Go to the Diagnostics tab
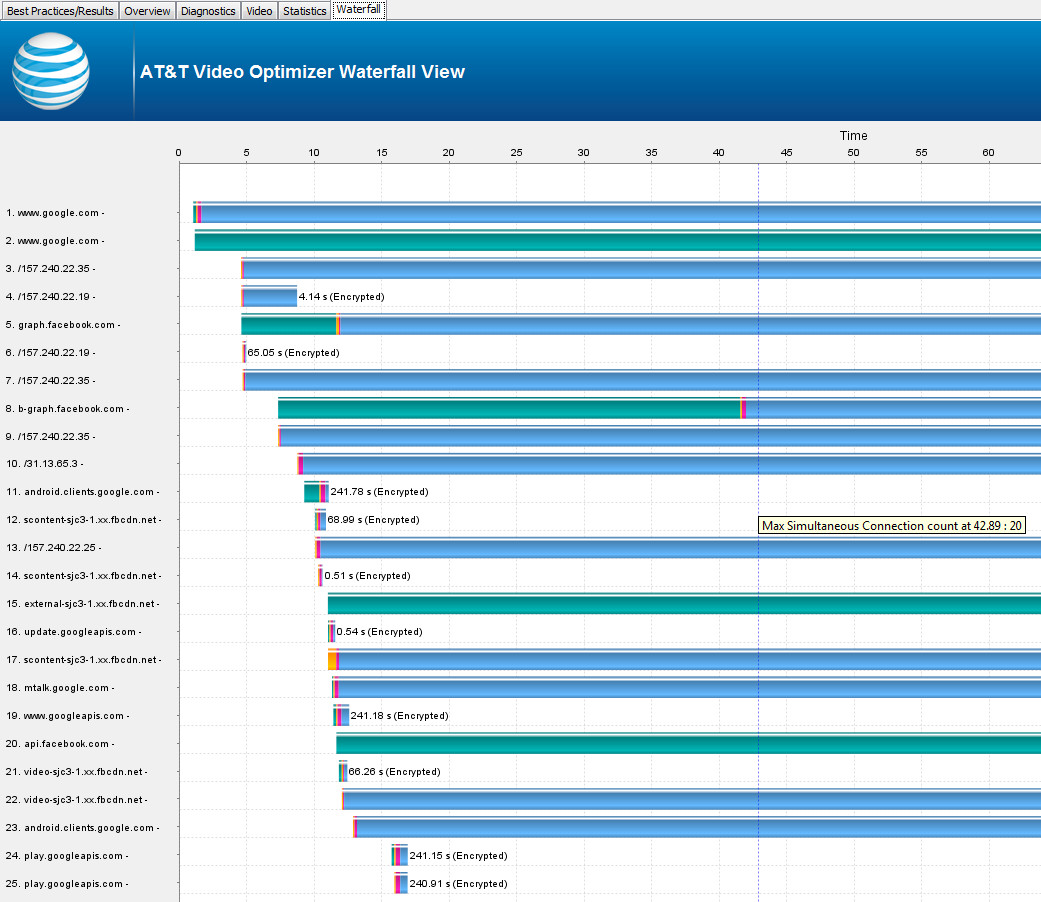 pos(208,11)
